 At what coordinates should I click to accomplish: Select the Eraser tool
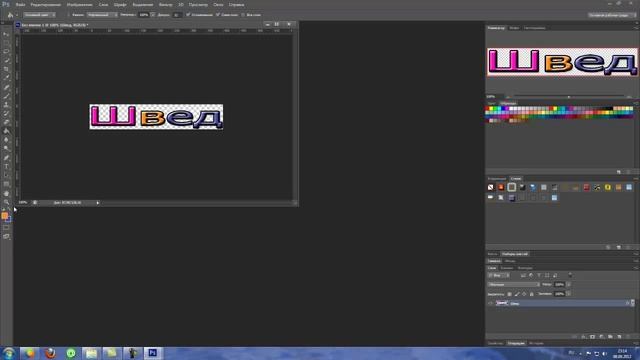6,122
